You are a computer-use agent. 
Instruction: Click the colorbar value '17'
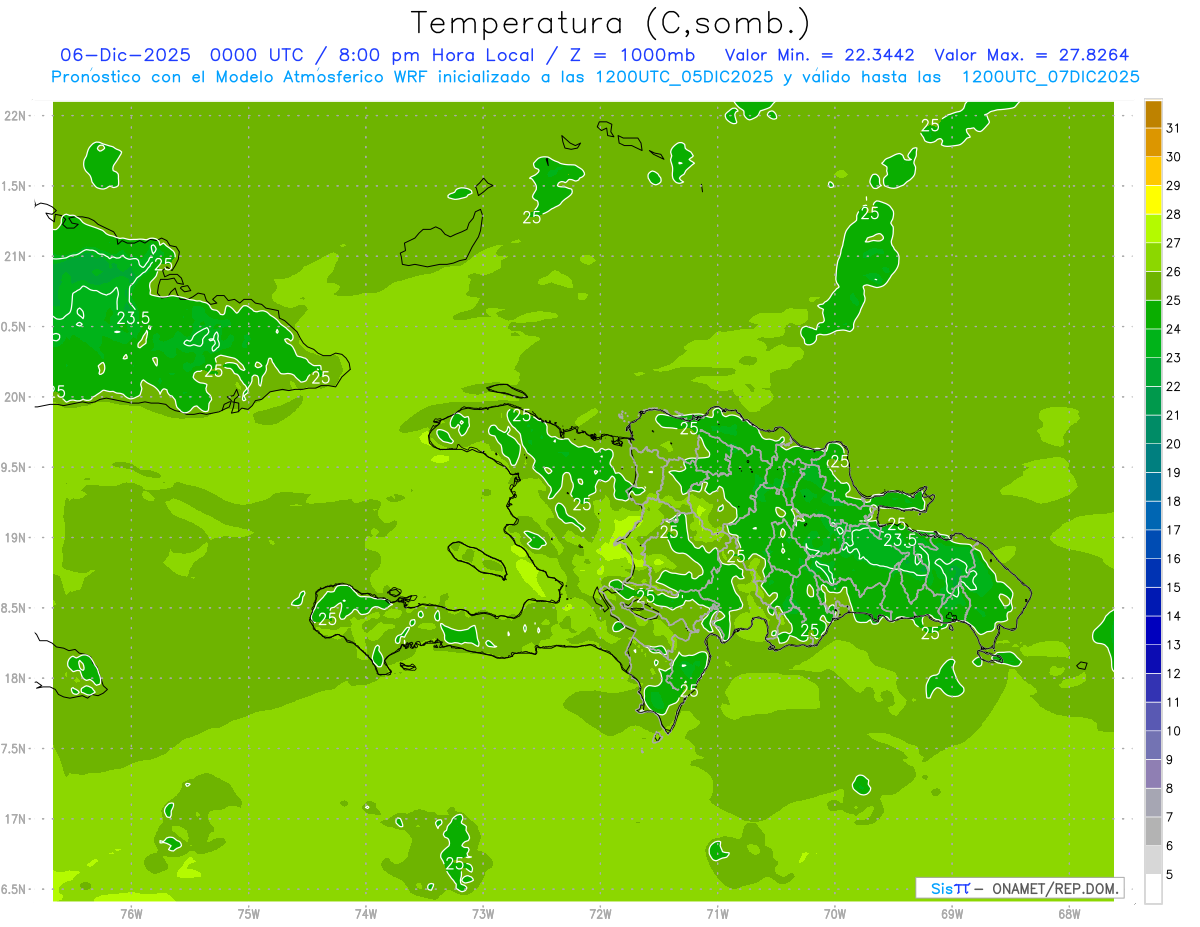pyautogui.click(x=1173, y=530)
